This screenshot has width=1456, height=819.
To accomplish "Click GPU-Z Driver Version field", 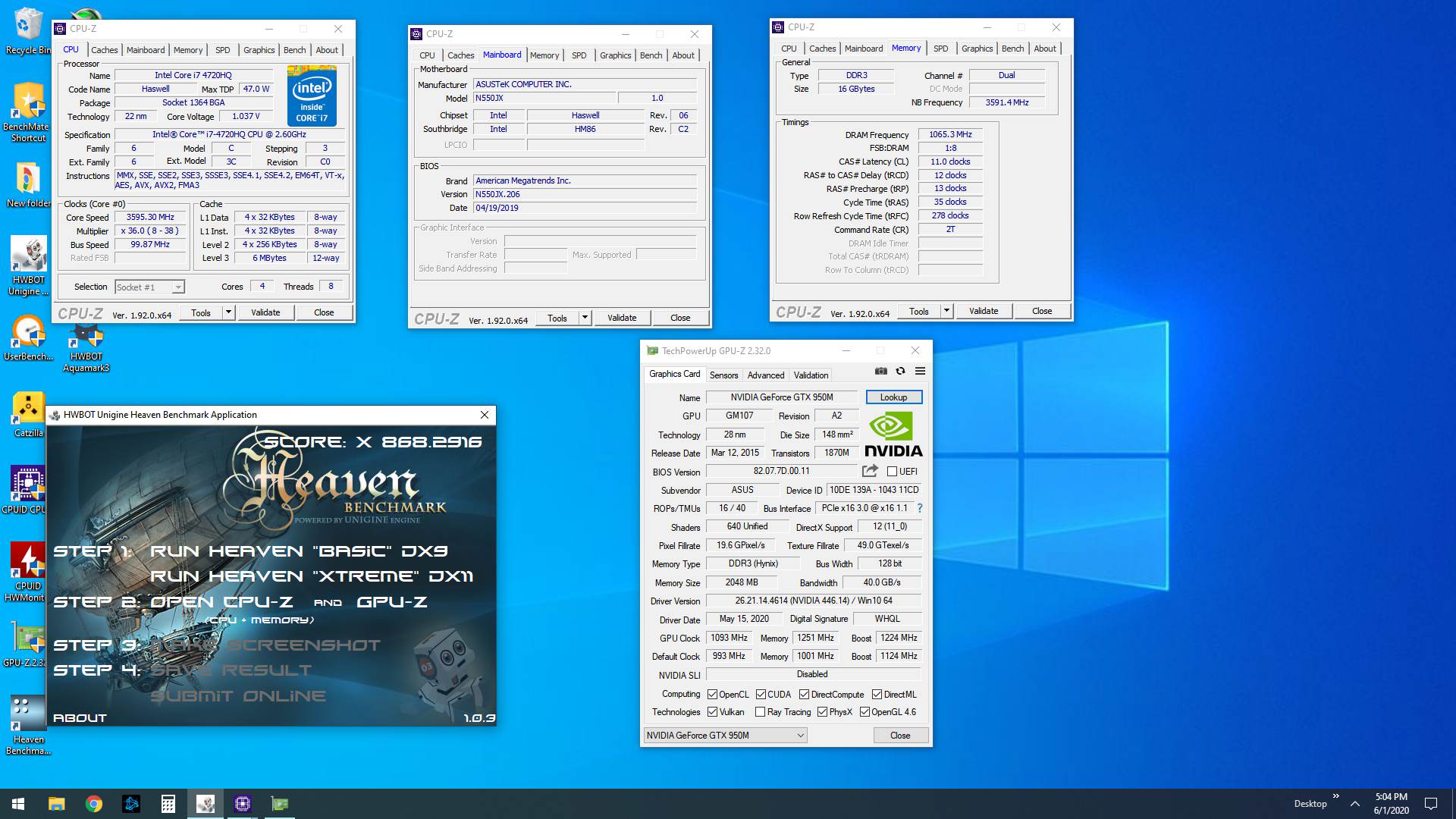I will [813, 601].
